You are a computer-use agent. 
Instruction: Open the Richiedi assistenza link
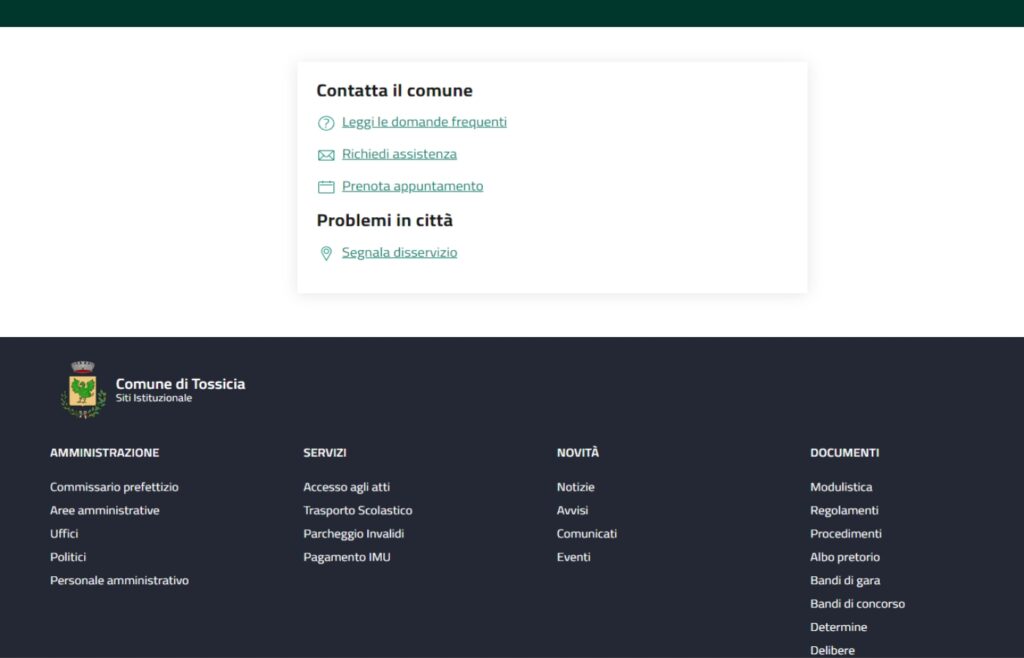(x=399, y=154)
